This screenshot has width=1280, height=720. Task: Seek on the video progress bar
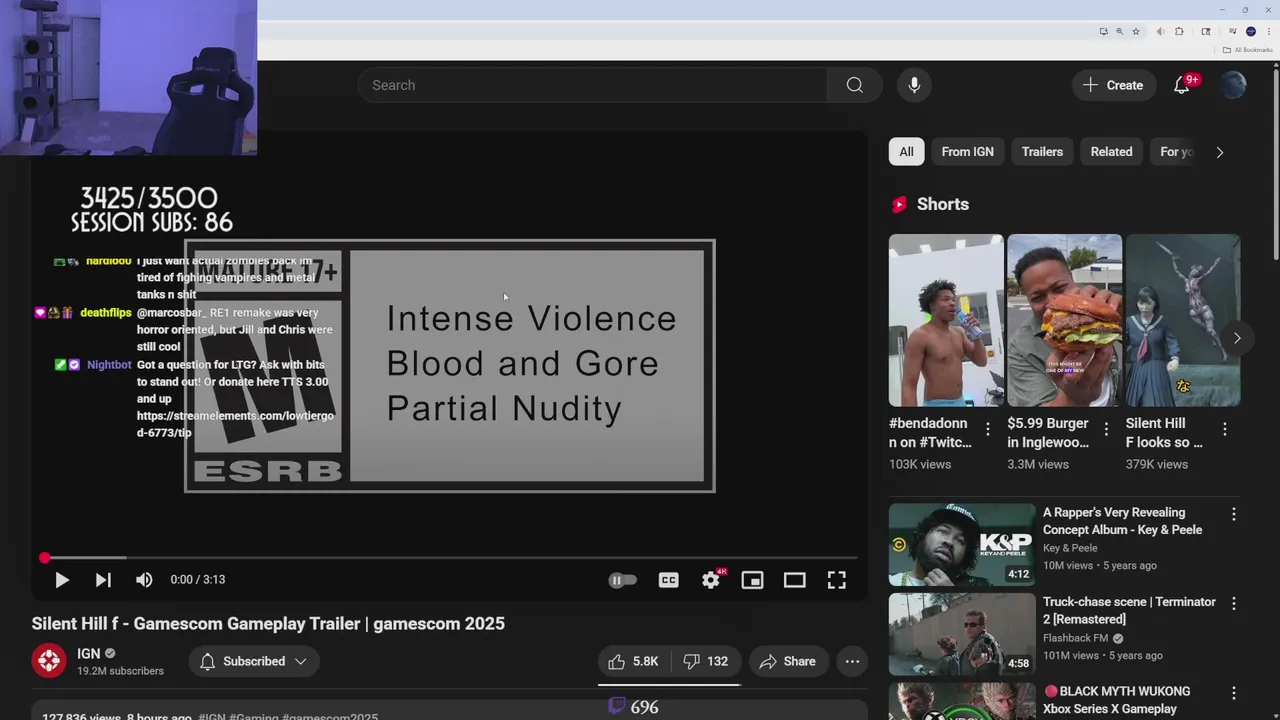click(x=450, y=557)
